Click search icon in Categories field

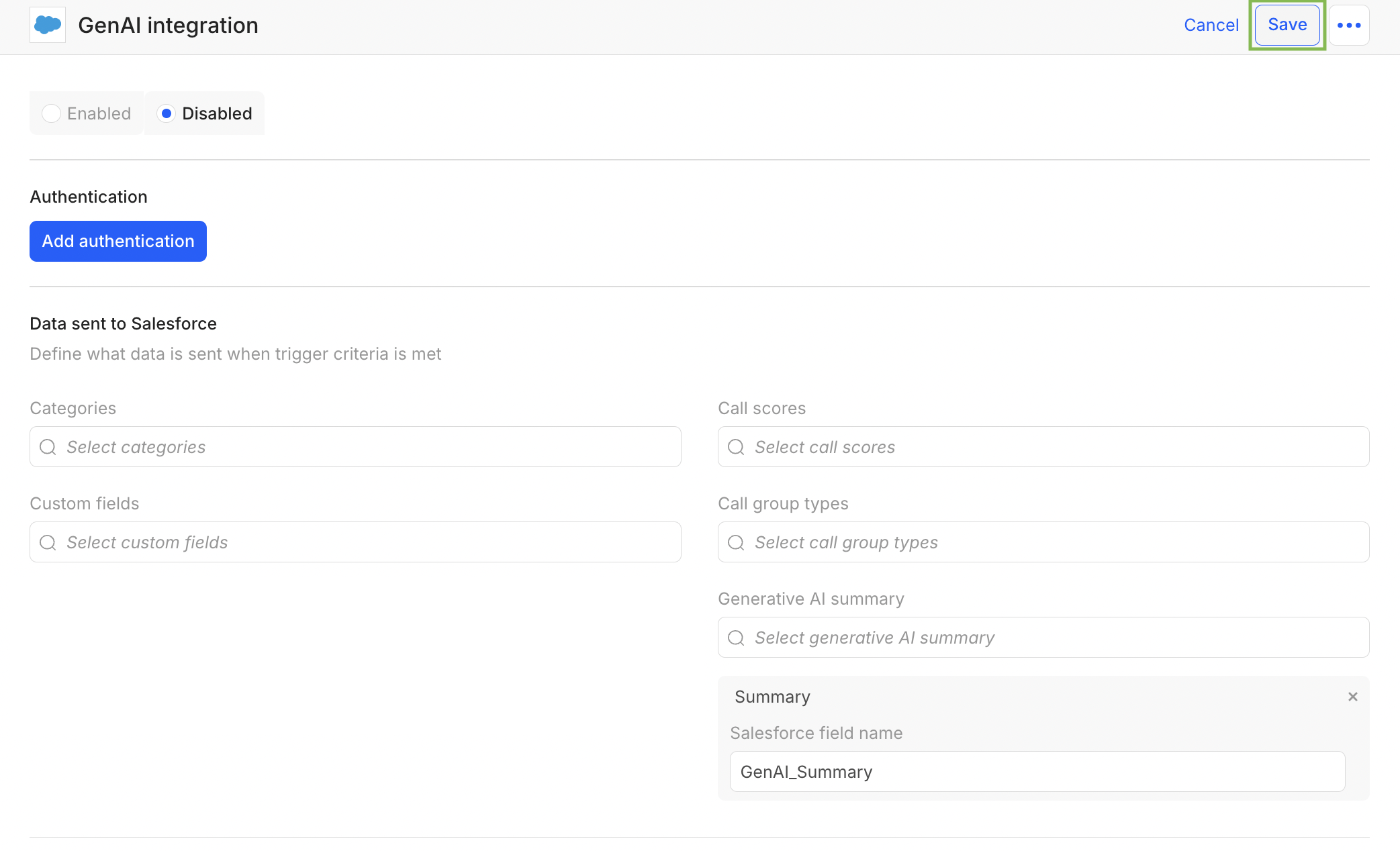[48, 447]
